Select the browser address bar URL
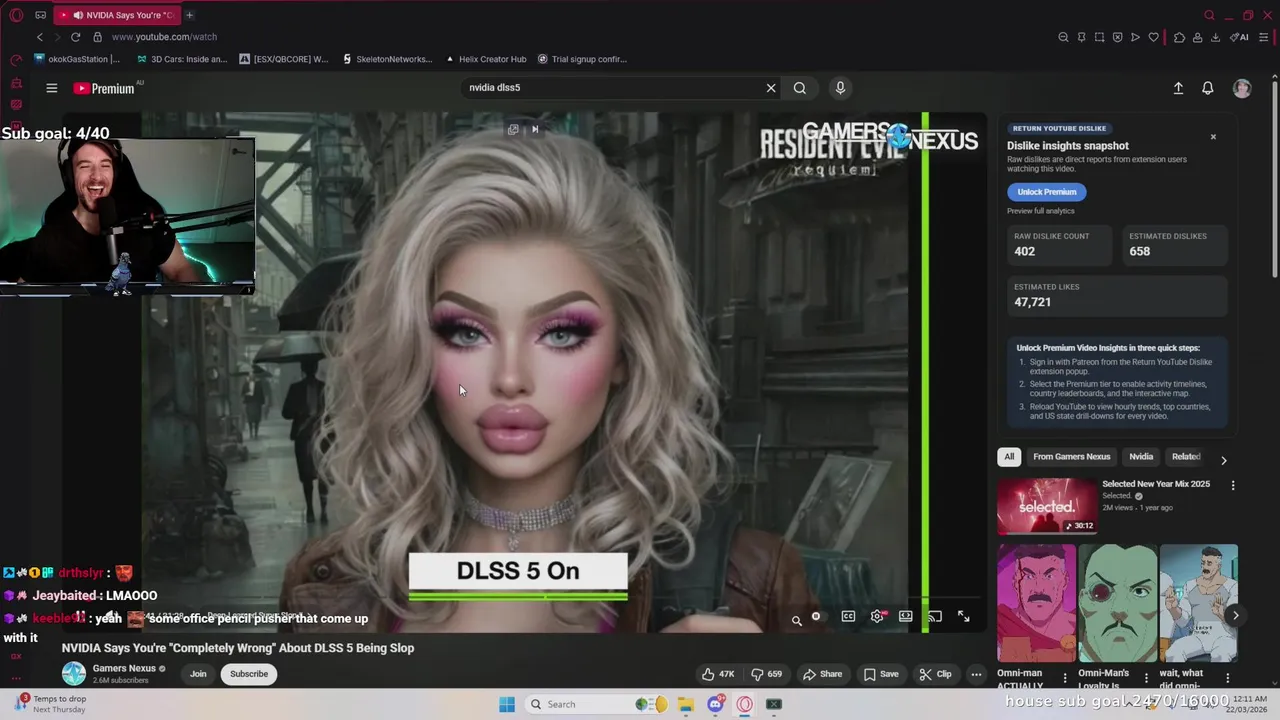1280x720 pixels. click(164, 37)
